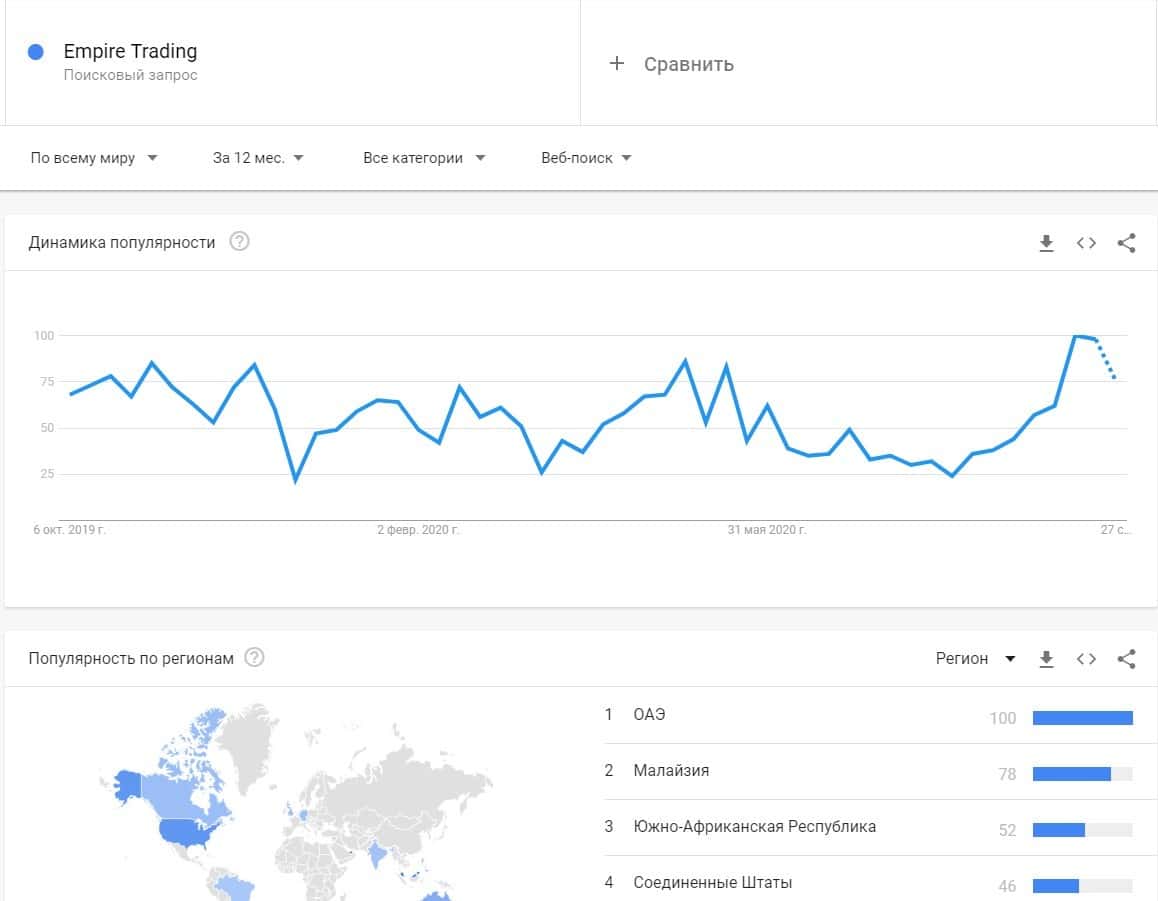Click the plus icon to add comparison

point(617,64)
